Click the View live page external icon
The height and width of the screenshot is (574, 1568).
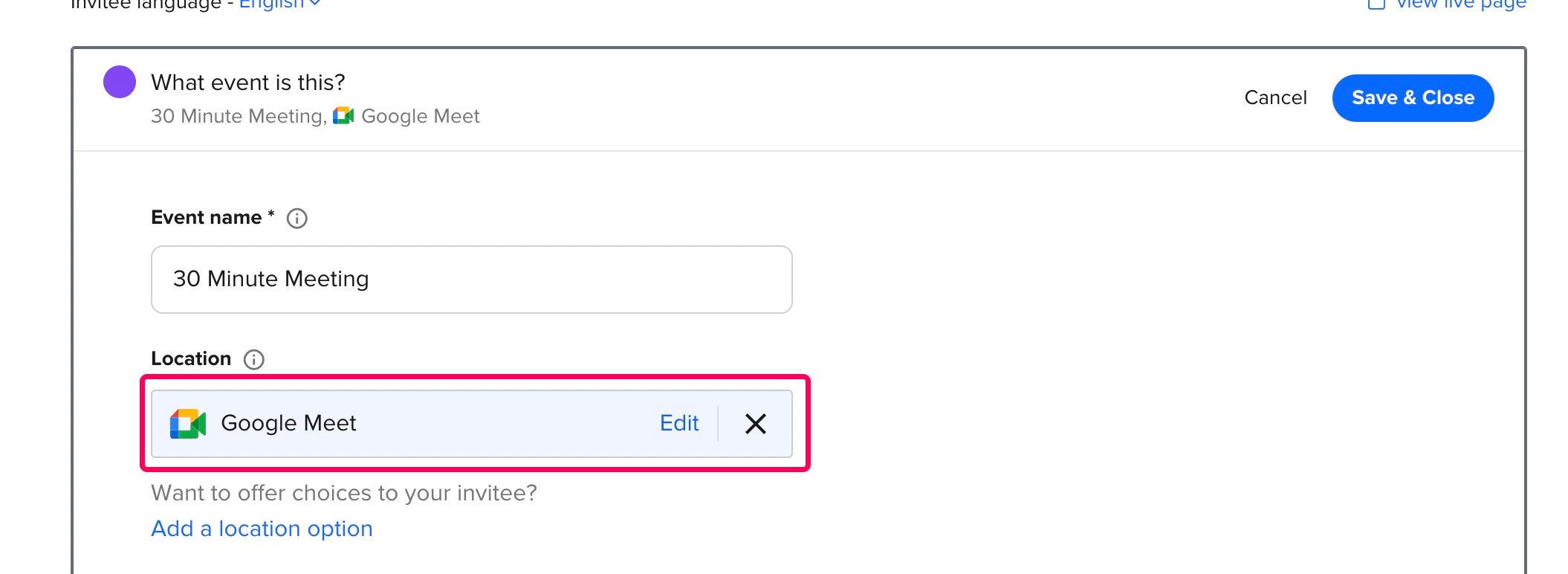coord(1376,4)
